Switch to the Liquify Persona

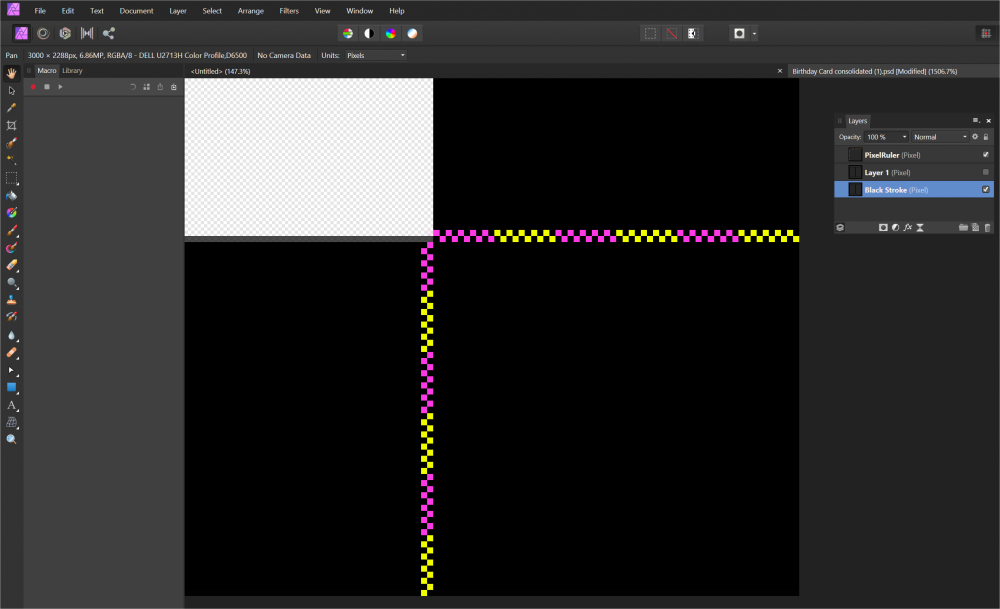point(42,33)
